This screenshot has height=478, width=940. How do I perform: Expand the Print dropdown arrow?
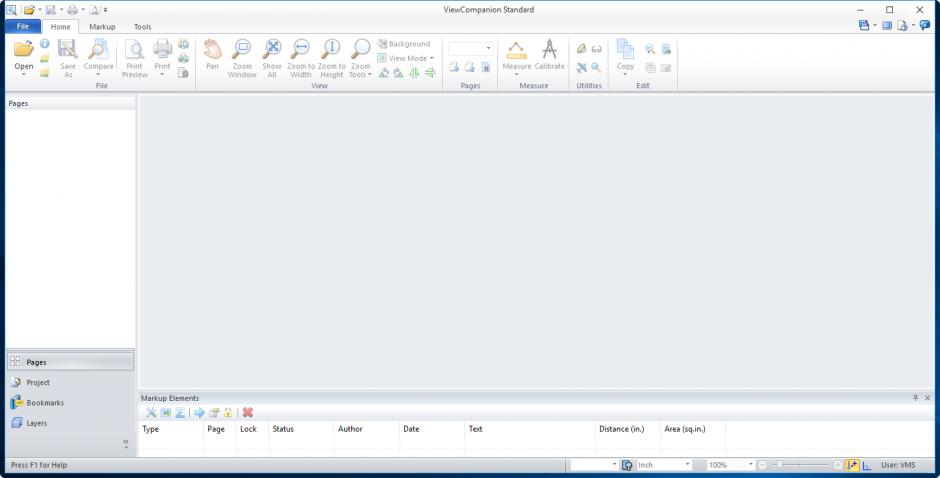click(162, 74)
